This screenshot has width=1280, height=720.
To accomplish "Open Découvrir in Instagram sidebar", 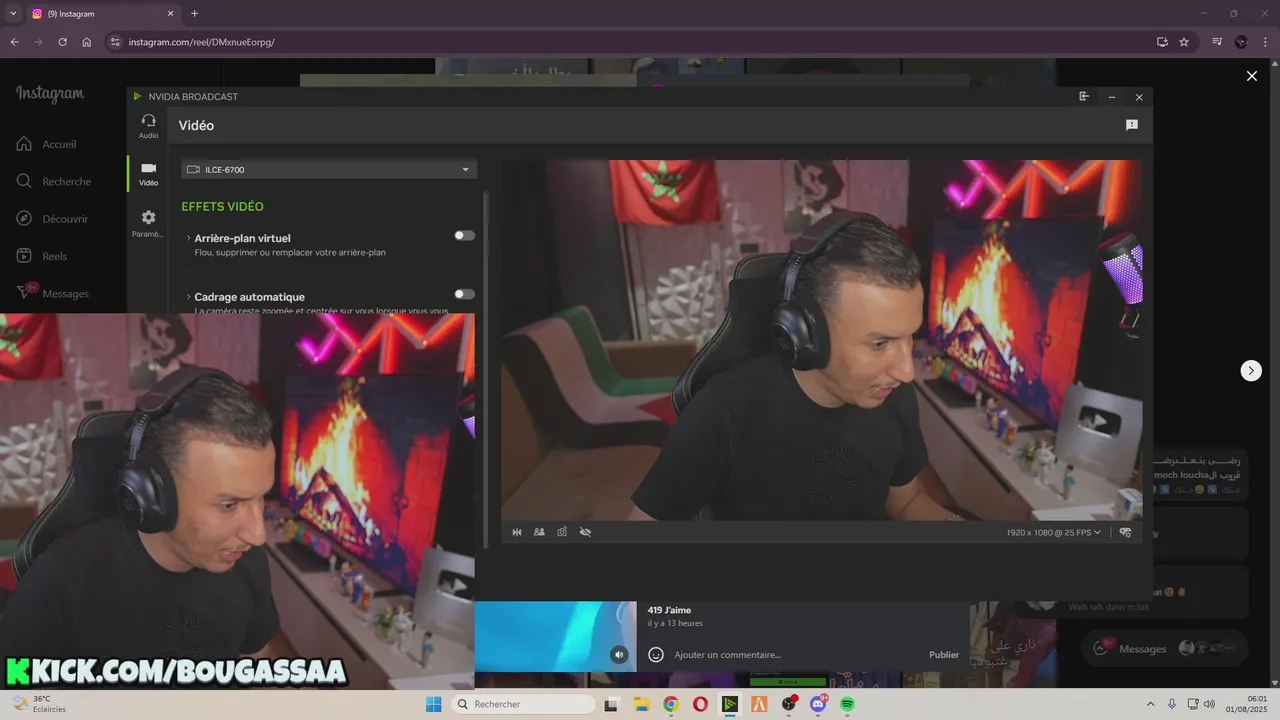I will [x=52, y=219].
